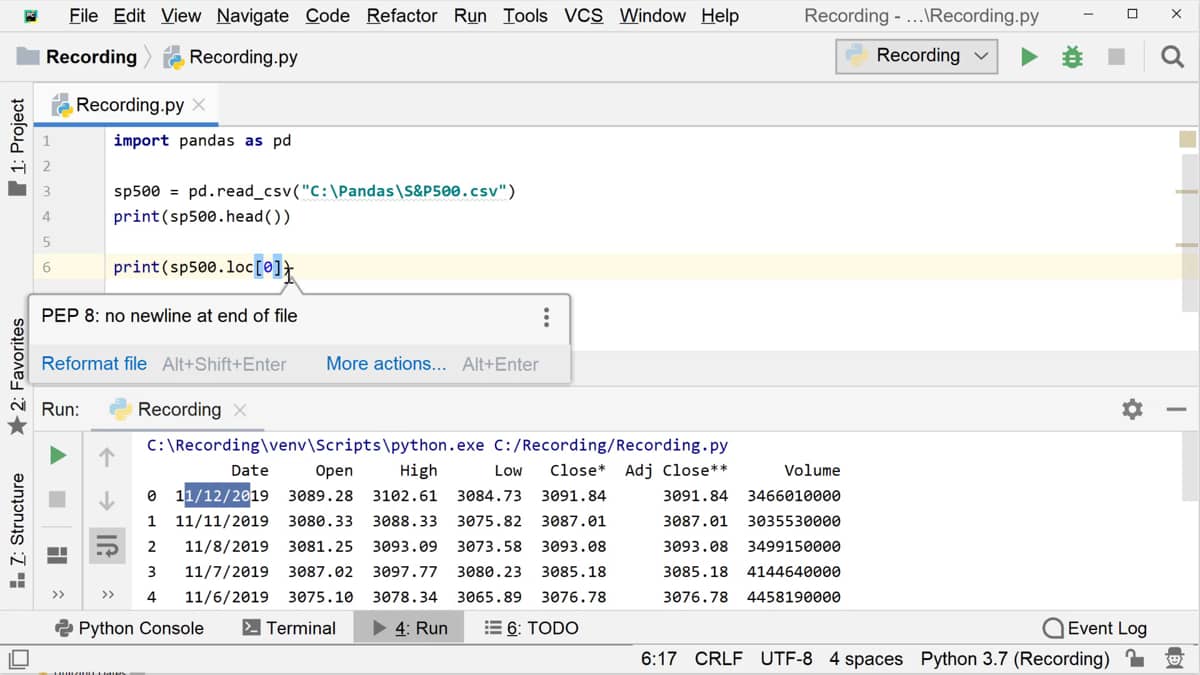Open the Window menu
Image resolution: width=1200 pixels, height=675 pixels.
pos(654,16)
